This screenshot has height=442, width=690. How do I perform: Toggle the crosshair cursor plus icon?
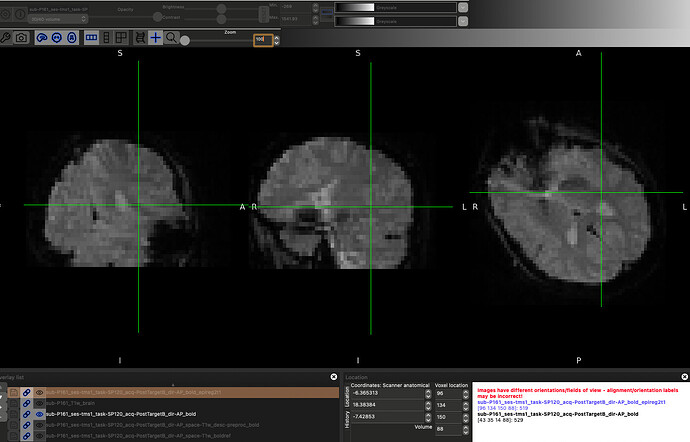tap(155, 38)
